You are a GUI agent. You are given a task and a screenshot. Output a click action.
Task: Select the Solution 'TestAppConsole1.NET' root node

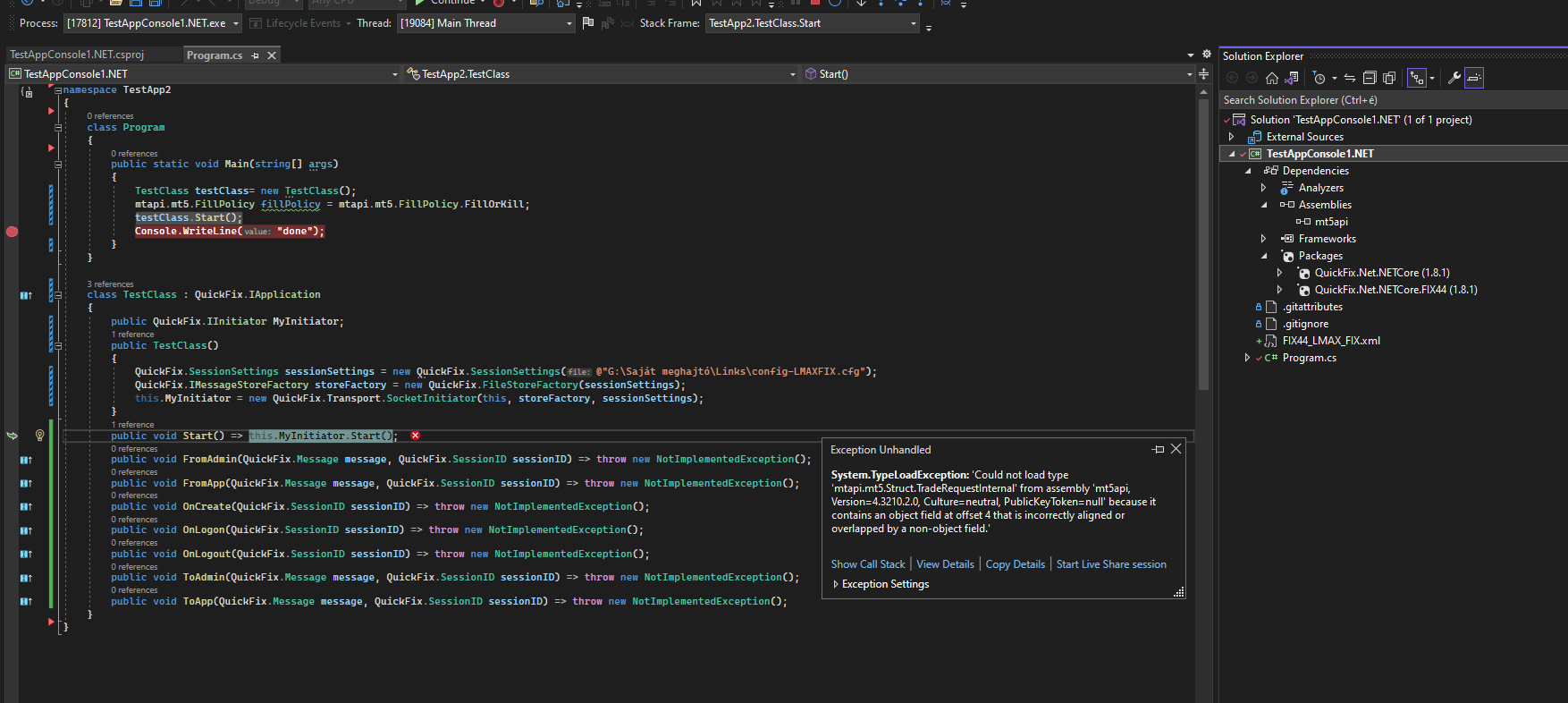(1361, 120)
